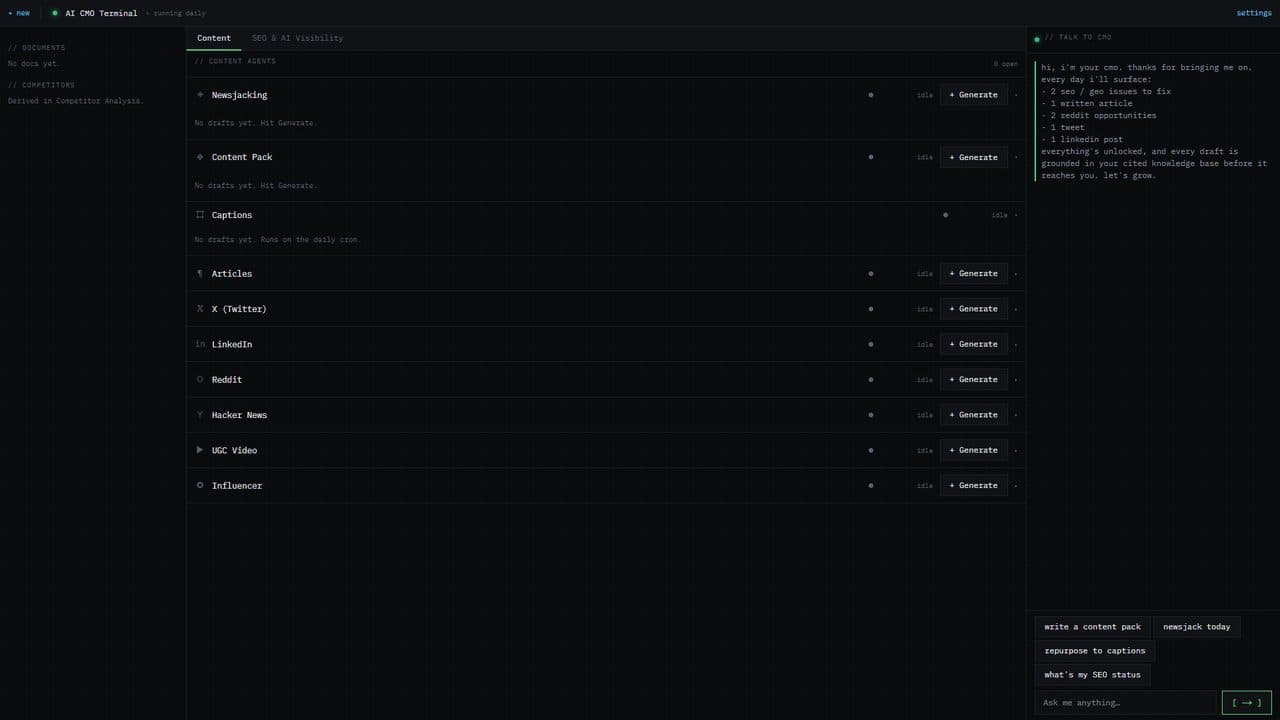This screenshot has height=720, width=1280.
Task: Click the Captions status dot
Action: [x=945, y=215]
